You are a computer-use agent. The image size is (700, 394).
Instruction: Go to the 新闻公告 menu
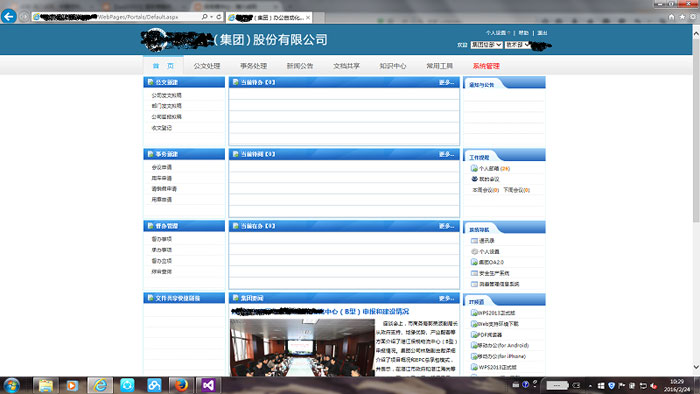point(300,66)
